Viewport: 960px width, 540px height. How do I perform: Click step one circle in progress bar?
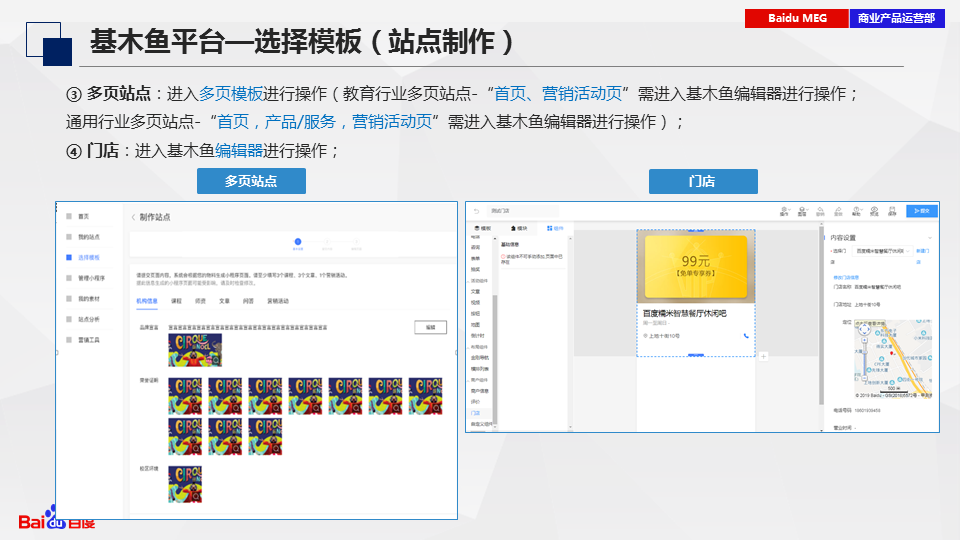pos(298,242)
